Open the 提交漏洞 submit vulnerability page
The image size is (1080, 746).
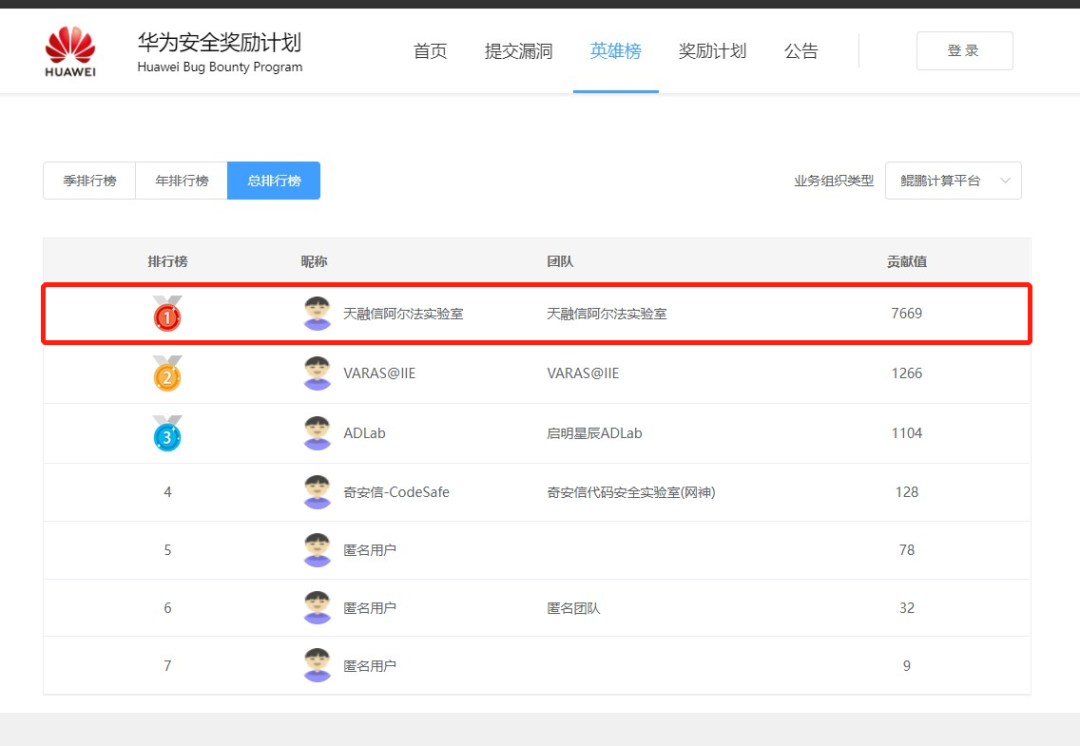tap(518, 51)
